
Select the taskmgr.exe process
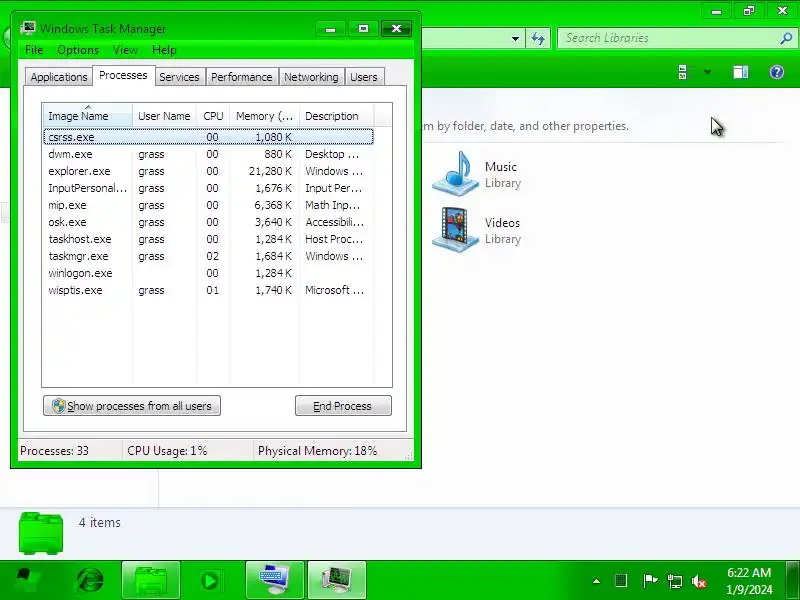click(x=209, y=256)
